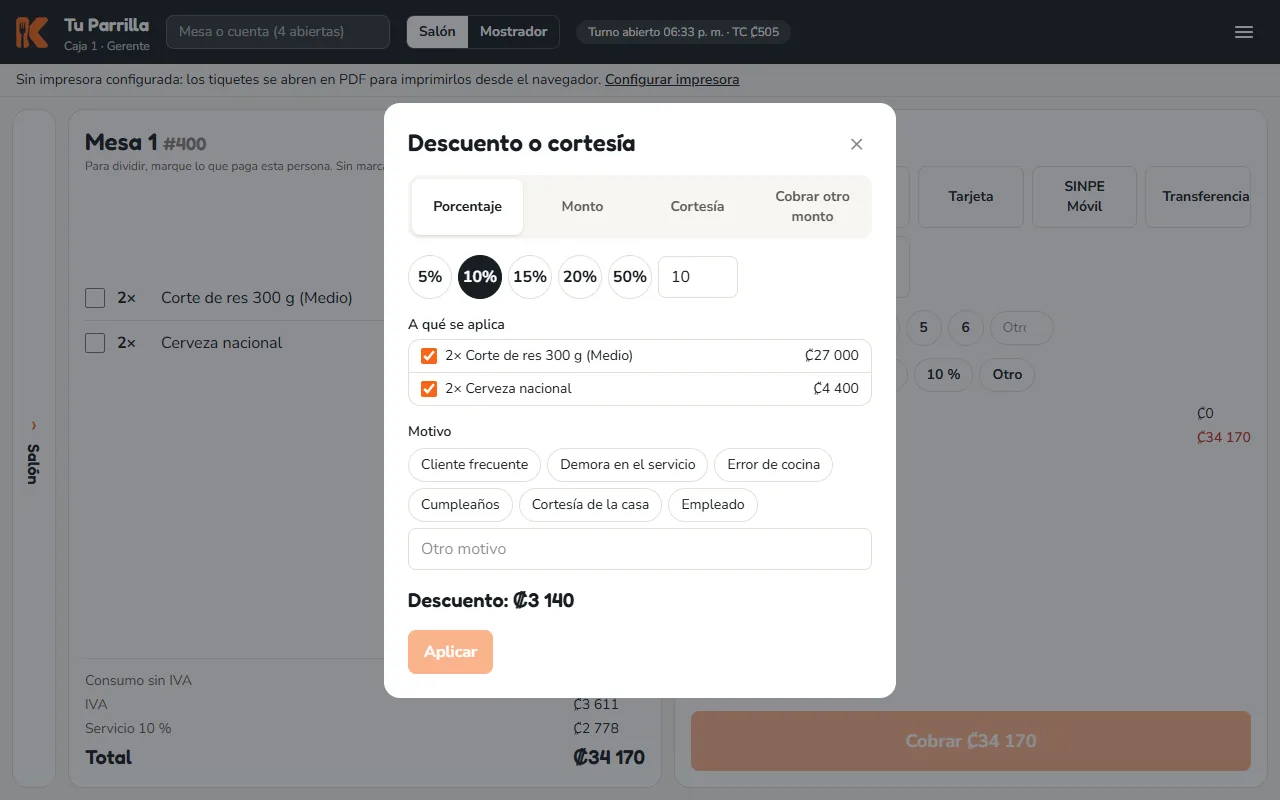Click the turno abierto status badge
Viewport: 1280px width, 800px height.
coord(683,32)
